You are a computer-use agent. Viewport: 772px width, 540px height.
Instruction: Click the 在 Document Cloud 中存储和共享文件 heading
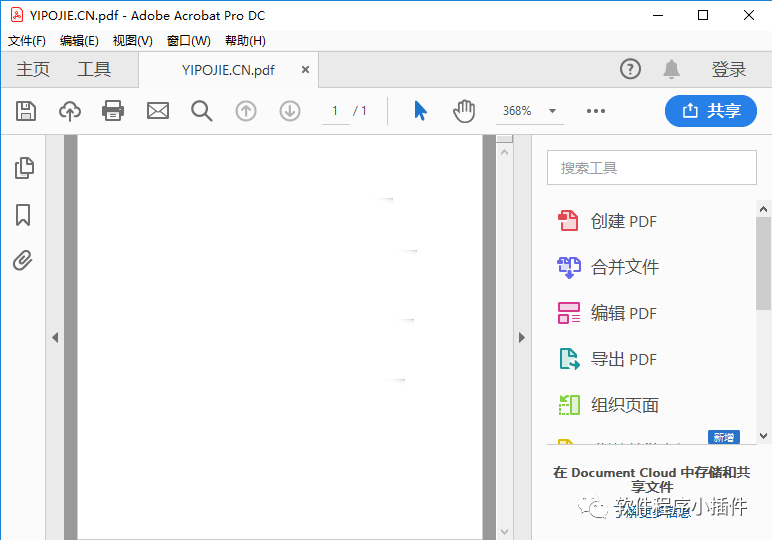pos(651,479)
